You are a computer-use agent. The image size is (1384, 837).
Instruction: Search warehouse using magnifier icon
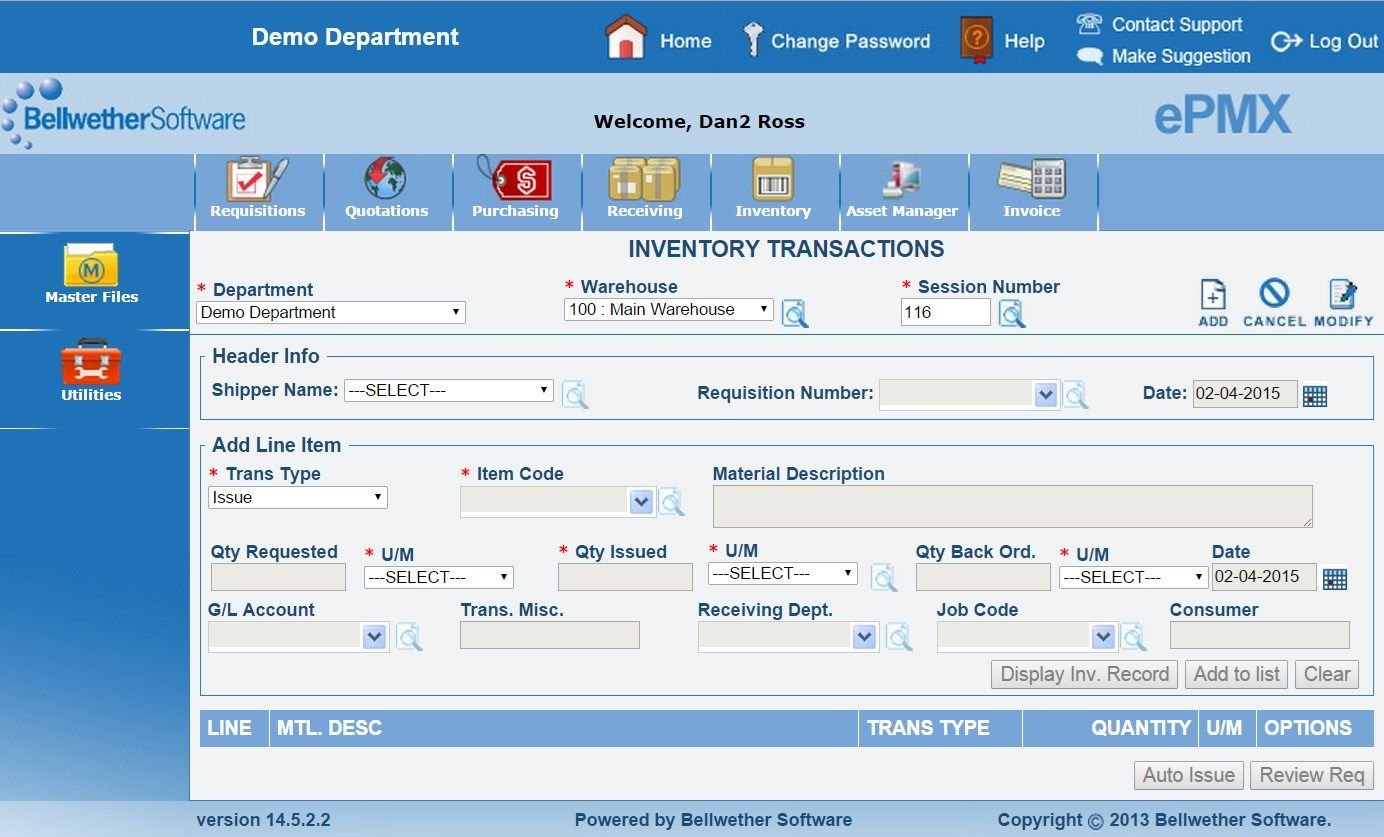coord(795,314)
